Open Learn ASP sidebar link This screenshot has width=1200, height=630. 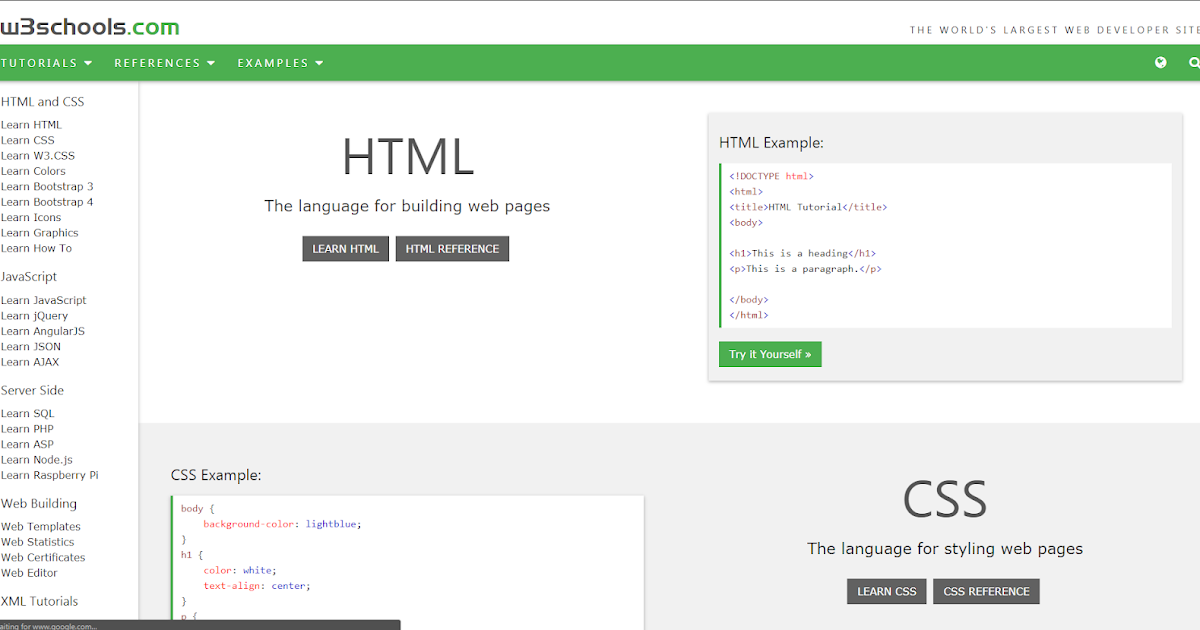27,444
